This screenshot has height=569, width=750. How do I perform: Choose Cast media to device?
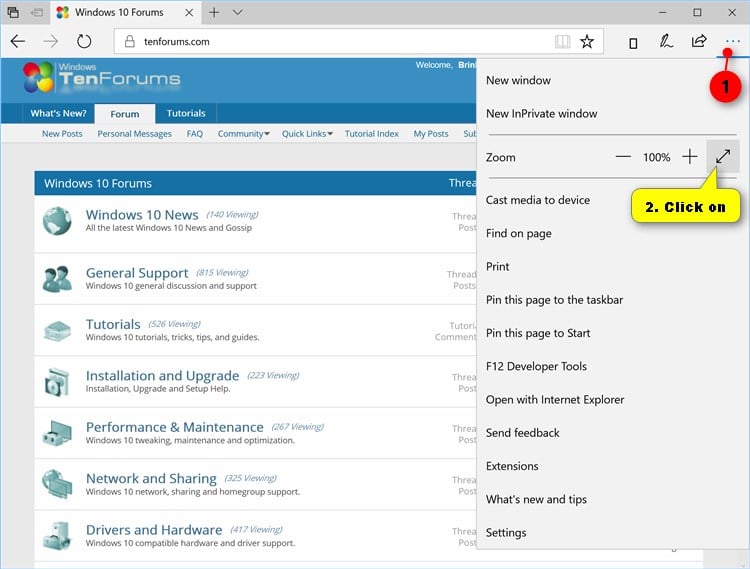coord(538,200)
